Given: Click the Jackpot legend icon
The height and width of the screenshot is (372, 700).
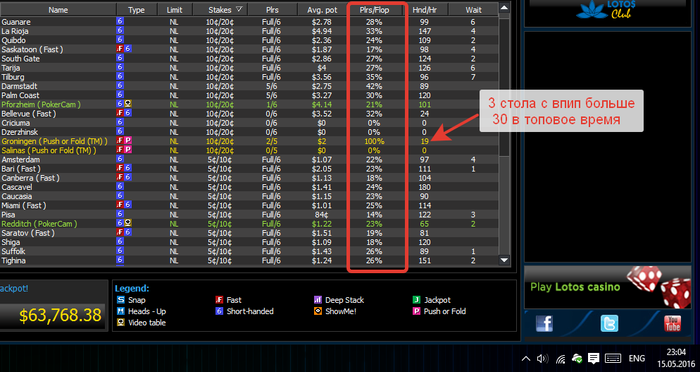Looking at the screenshot, I should tap(416, 300).
